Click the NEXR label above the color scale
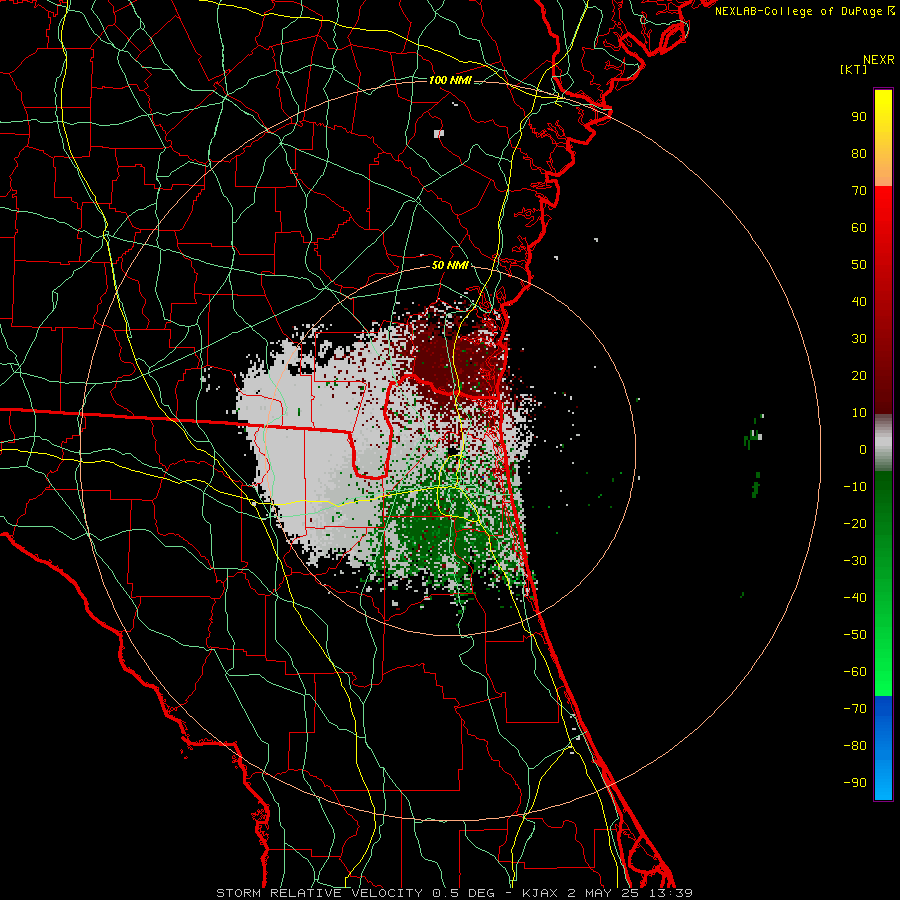The height and width of the screenshot is (900, 900). tap(878, 60)
